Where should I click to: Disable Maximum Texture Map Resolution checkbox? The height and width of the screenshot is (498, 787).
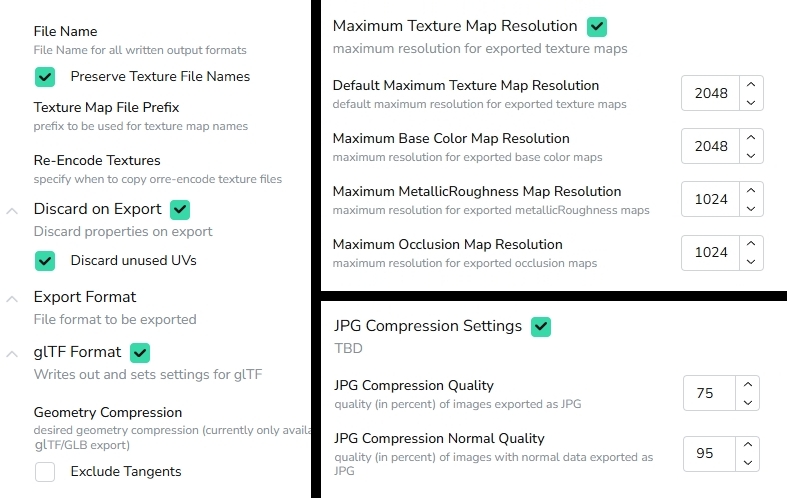coord(597,27)
